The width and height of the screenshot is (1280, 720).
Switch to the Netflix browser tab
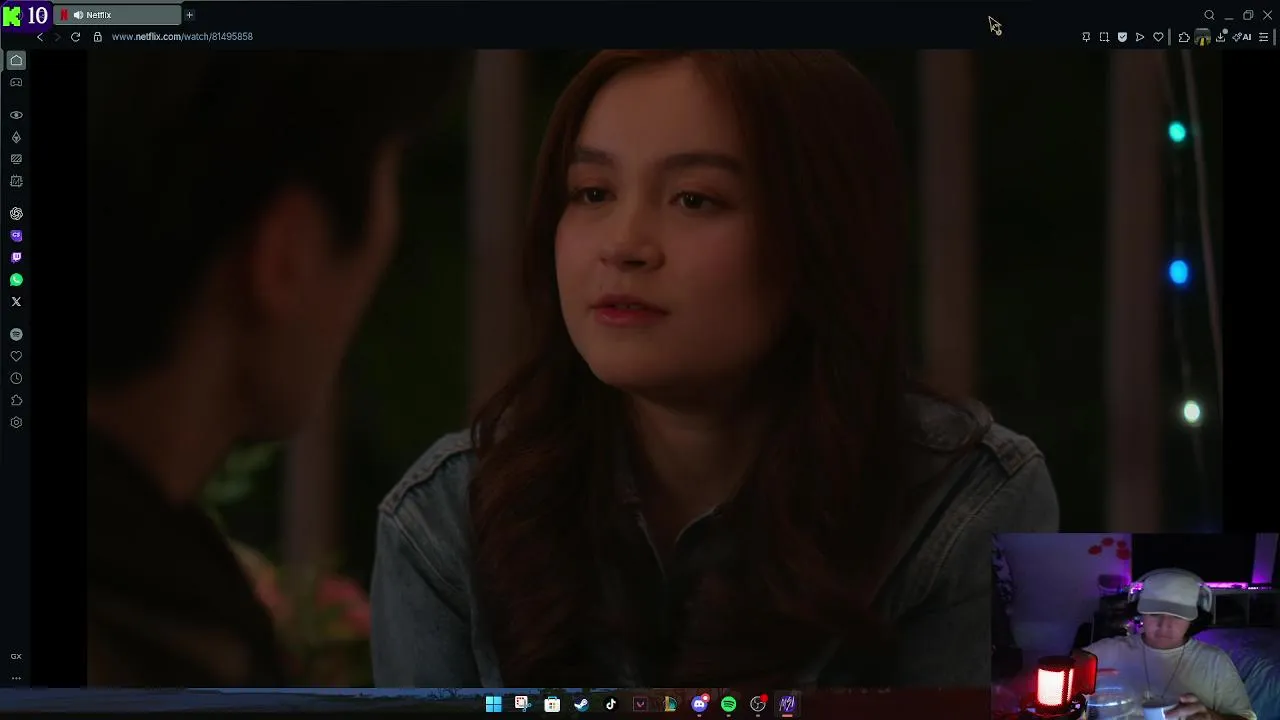(x=118, y=15)
